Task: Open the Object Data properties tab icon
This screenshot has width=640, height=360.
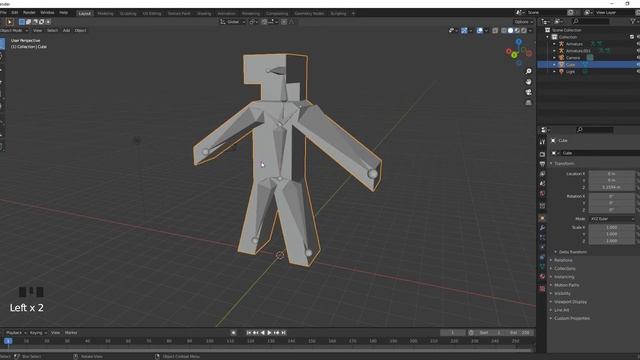Action: (x=542, y=267)
